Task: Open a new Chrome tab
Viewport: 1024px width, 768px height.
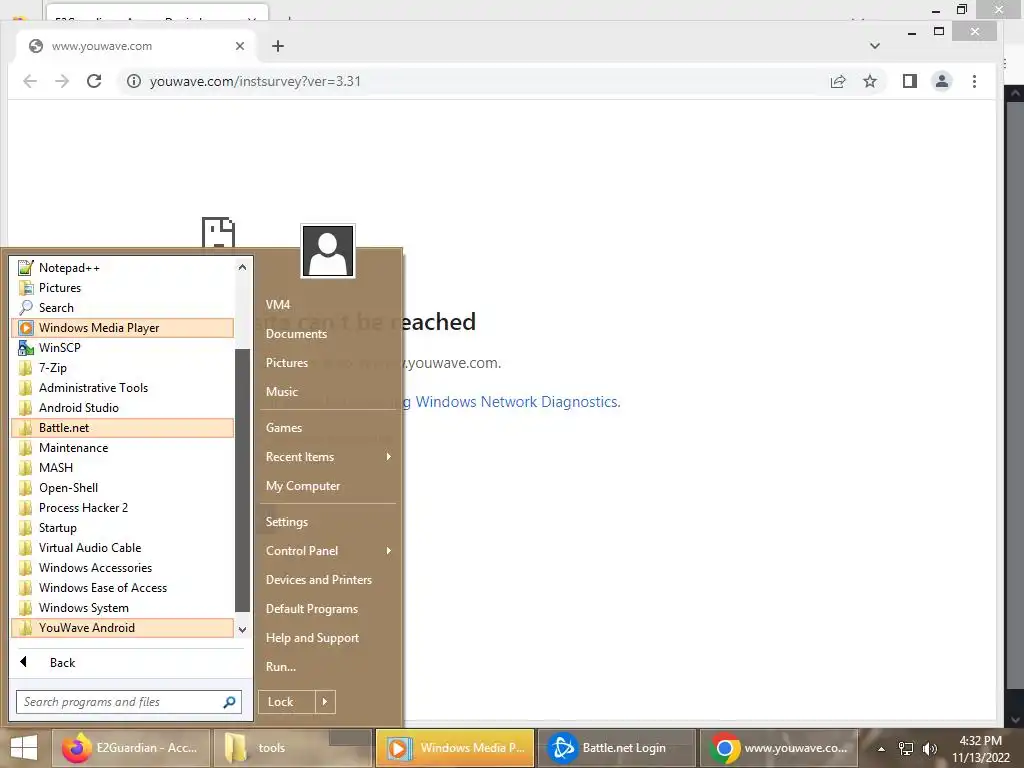Action: pyautogui.click(x=278, y=46)
